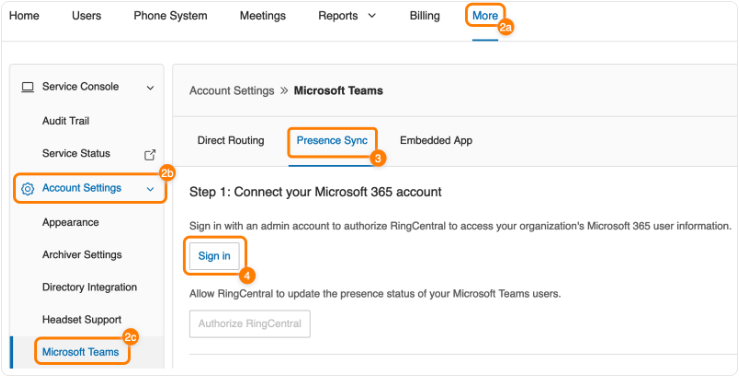Click the 'Sign in with an admin account' description
Screen dimensions: 739x378
[x=460, y=226]
